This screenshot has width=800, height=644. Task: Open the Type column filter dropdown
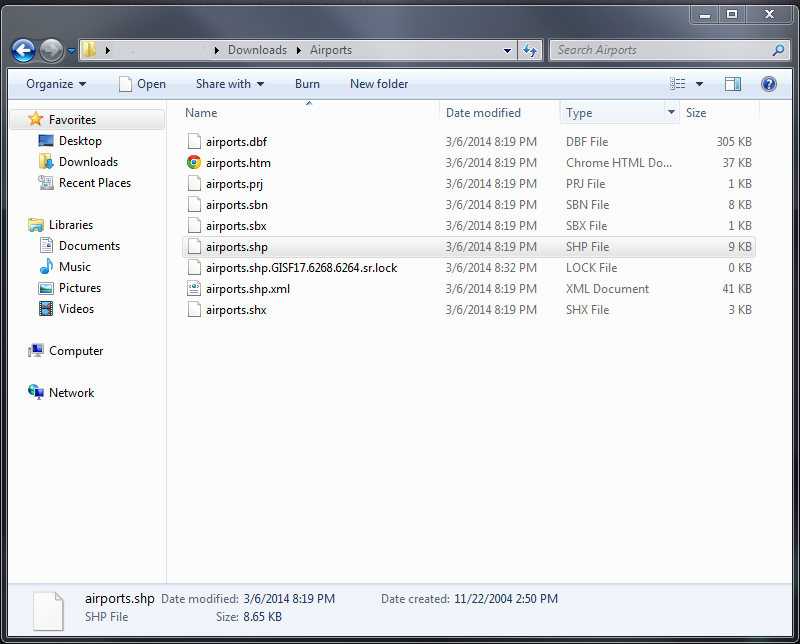671,112
